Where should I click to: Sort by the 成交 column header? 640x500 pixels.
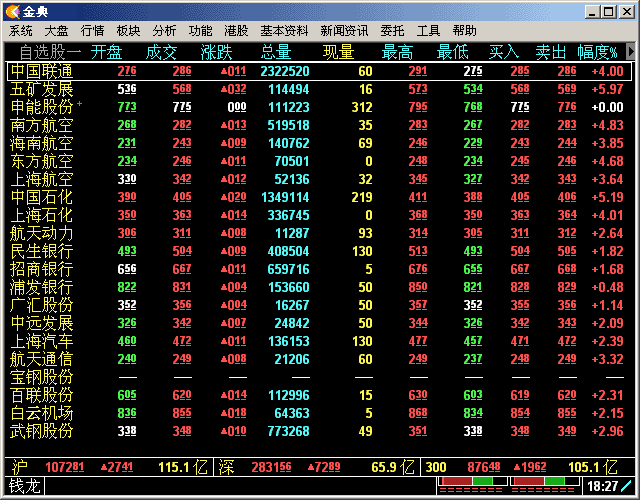(161, 52)
